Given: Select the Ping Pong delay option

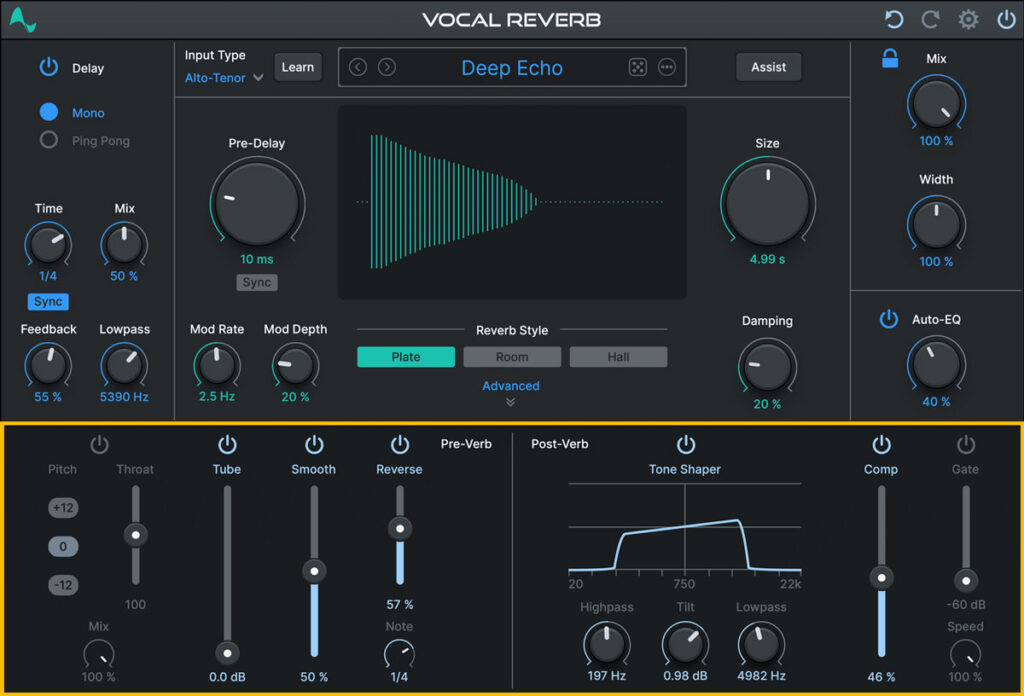Looking at the screenshot, I should (49, 140).
